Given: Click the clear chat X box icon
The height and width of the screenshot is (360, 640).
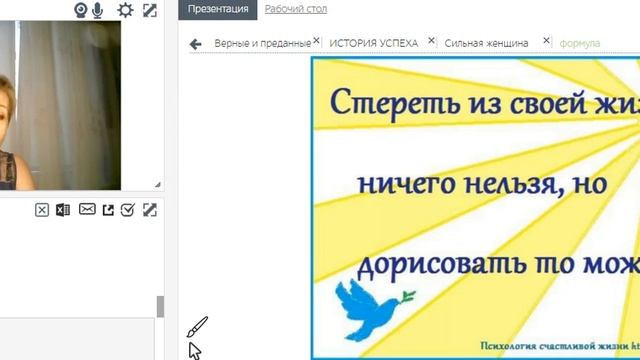Looking at the screenshot, I should 42,210.
